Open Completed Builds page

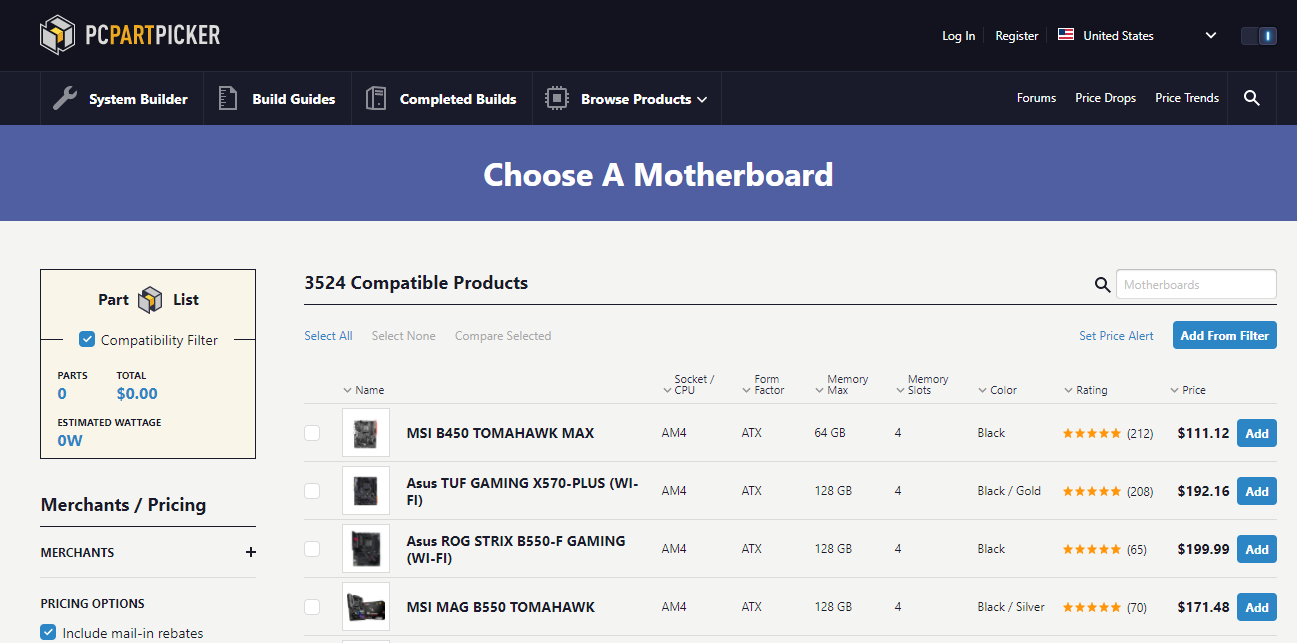[x=458, y=99]
